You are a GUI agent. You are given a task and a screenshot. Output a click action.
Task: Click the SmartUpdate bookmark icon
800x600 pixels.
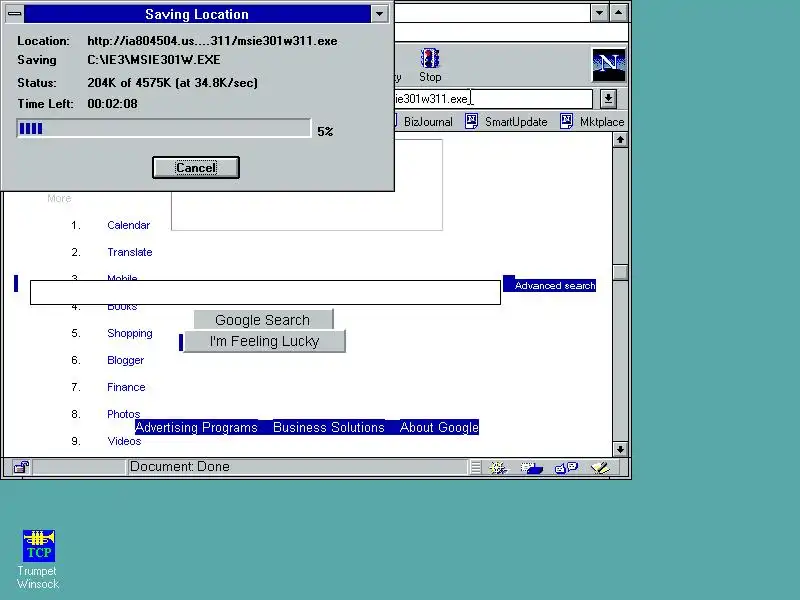click(x=471, y=121)
